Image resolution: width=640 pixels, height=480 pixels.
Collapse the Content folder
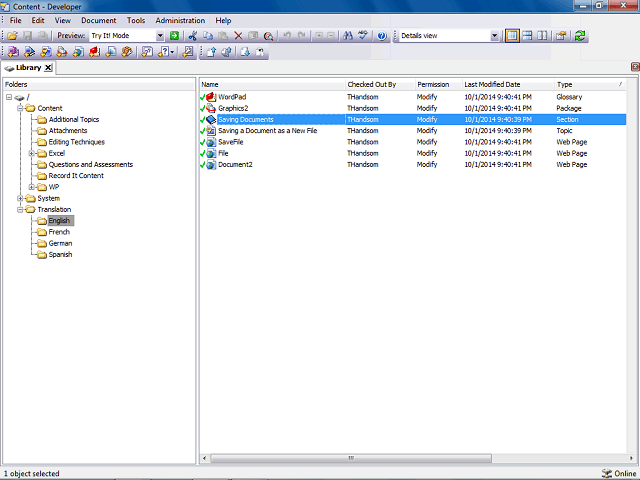pos(20,108)
